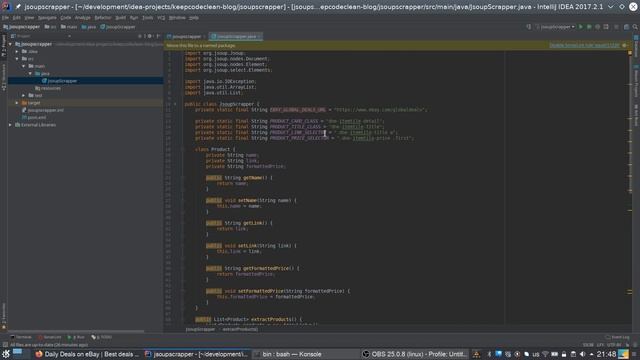Click the inspection indicator square atop editor scrollbar
640x360 pixels.
(x=630, y=53)
